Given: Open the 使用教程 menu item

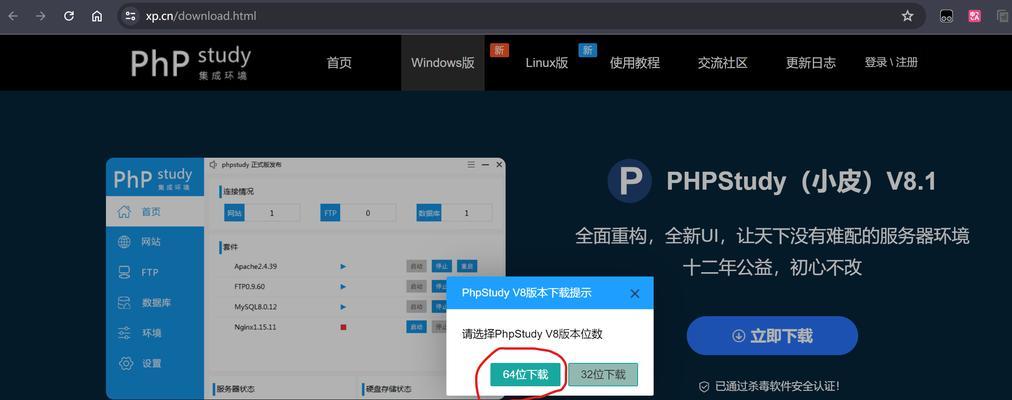Looking at the screenshot, I should coord(635,63).
